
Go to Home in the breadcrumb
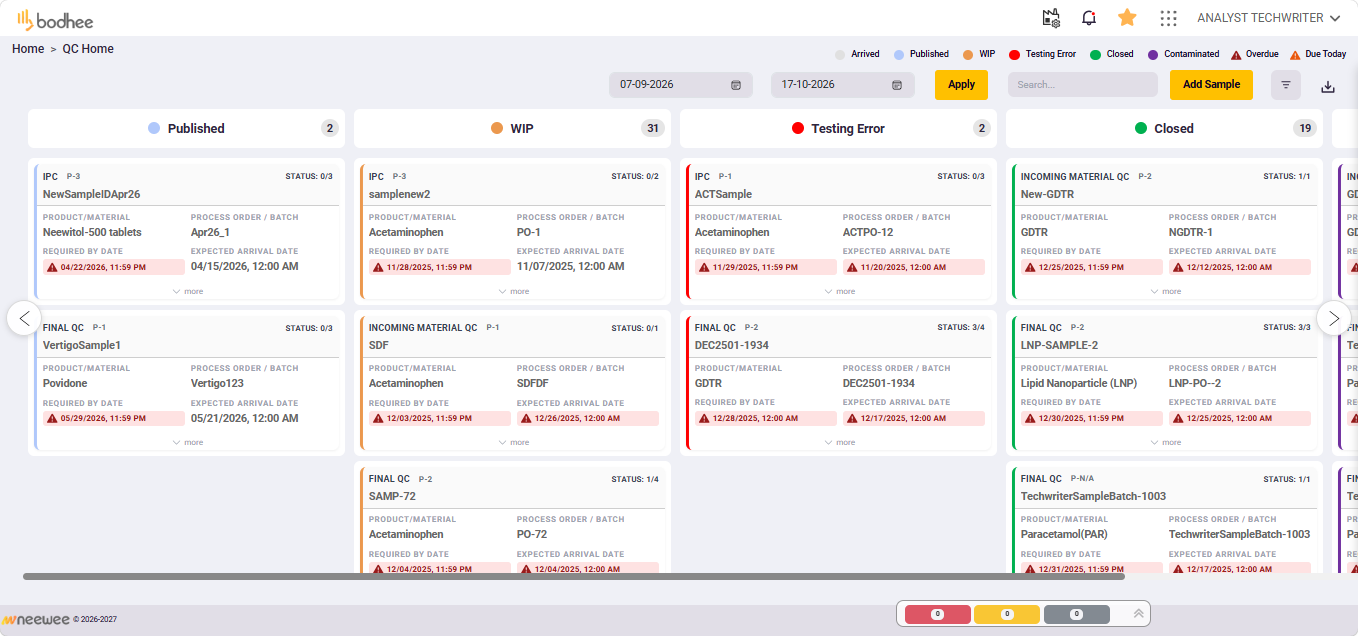point(28,49)
